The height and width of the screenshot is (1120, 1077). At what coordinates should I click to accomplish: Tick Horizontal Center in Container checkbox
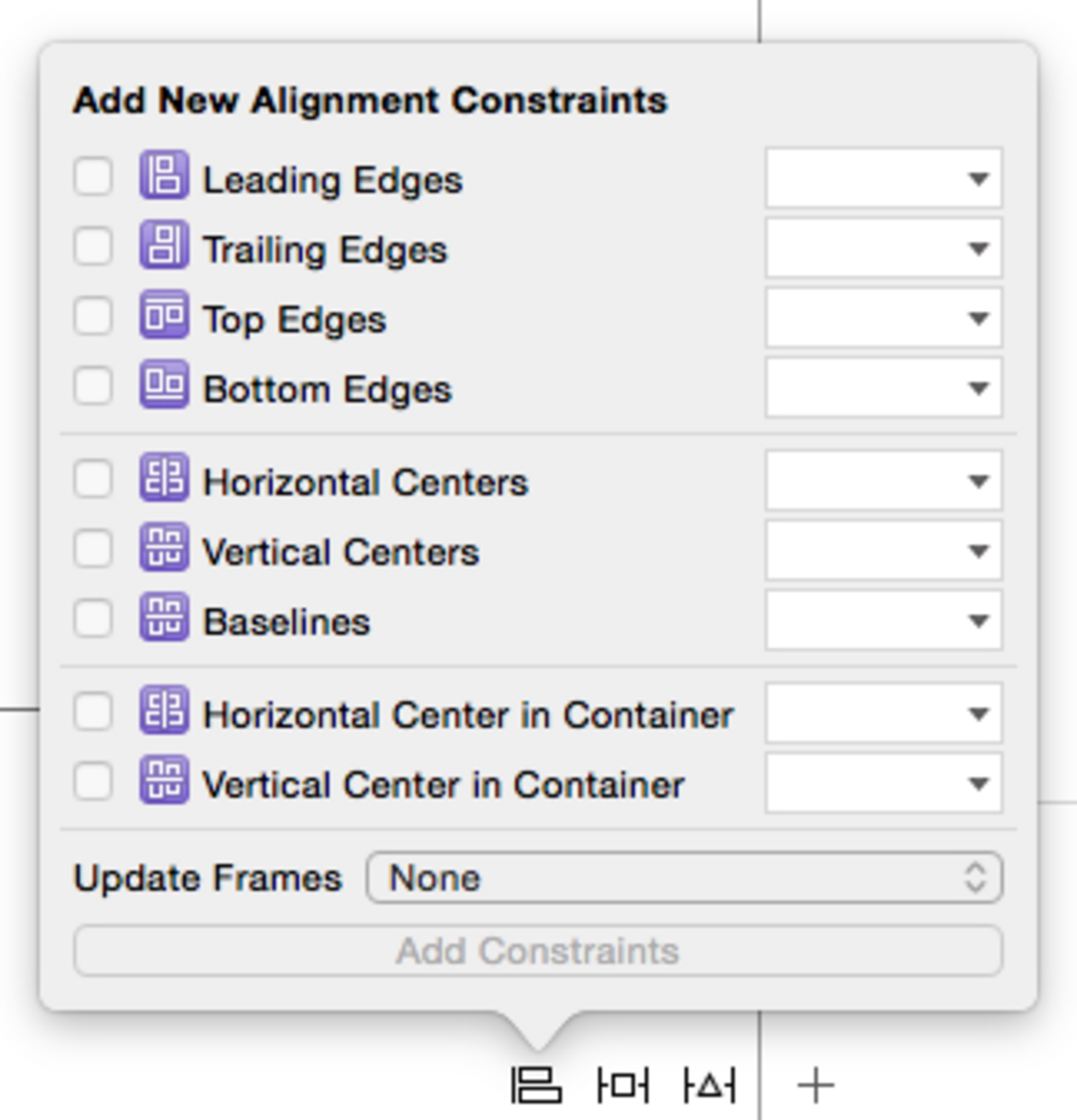(93, 712)
